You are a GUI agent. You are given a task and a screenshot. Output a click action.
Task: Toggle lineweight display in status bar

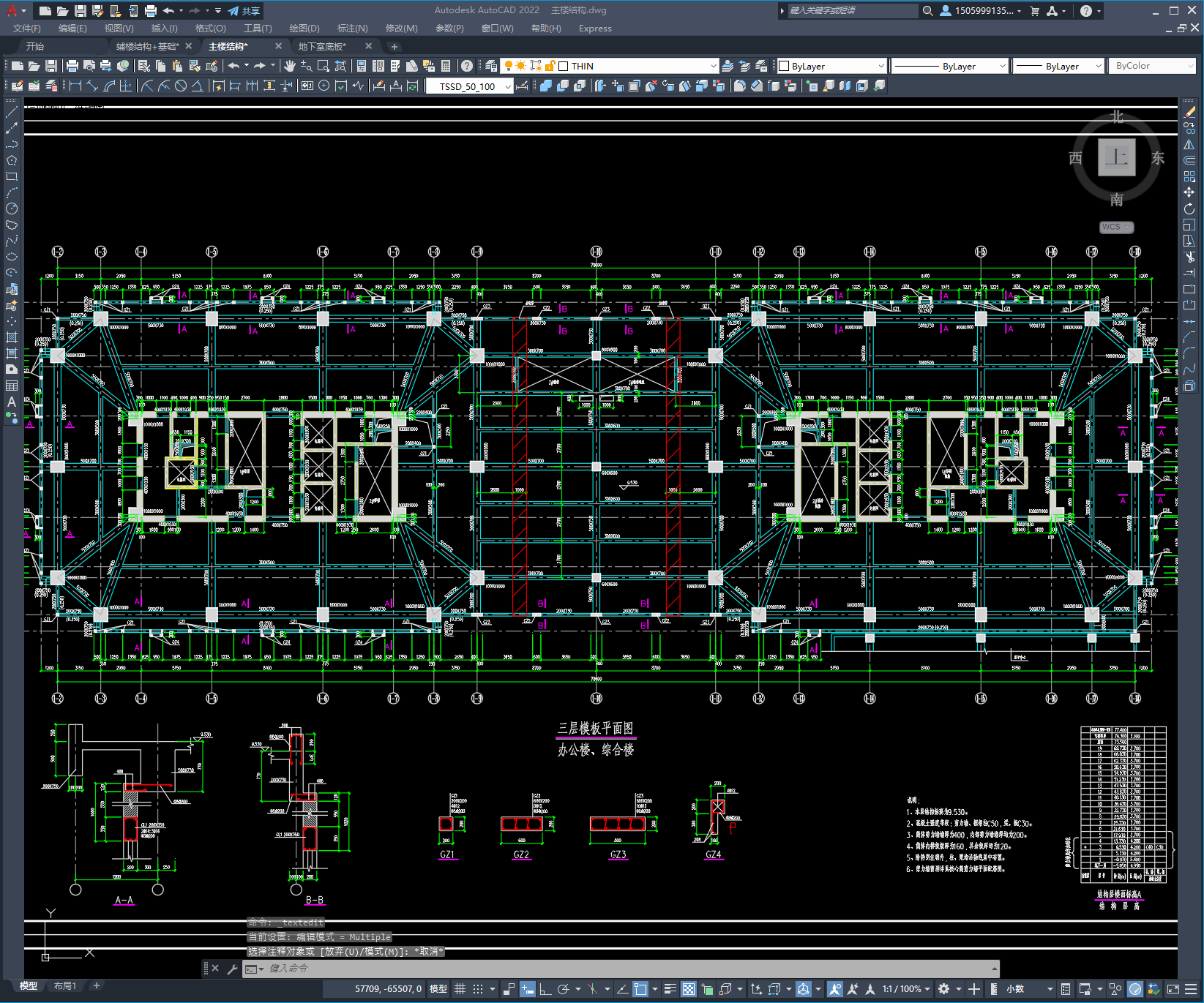(670, 989)
